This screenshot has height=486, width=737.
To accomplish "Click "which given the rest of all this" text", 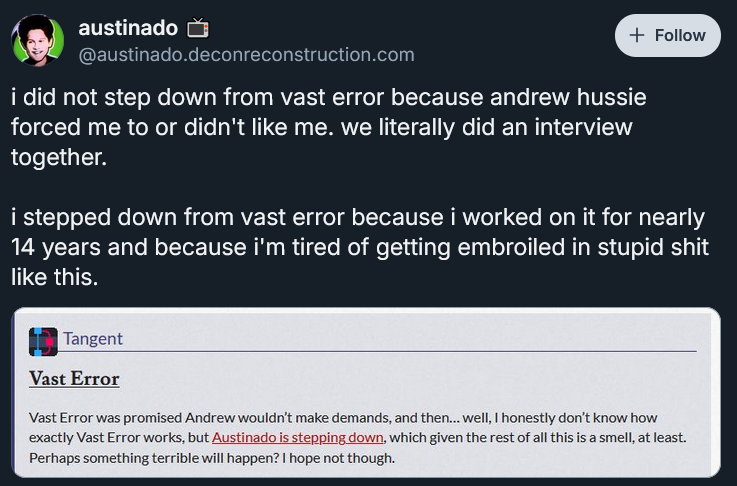I will pos(487,438).
